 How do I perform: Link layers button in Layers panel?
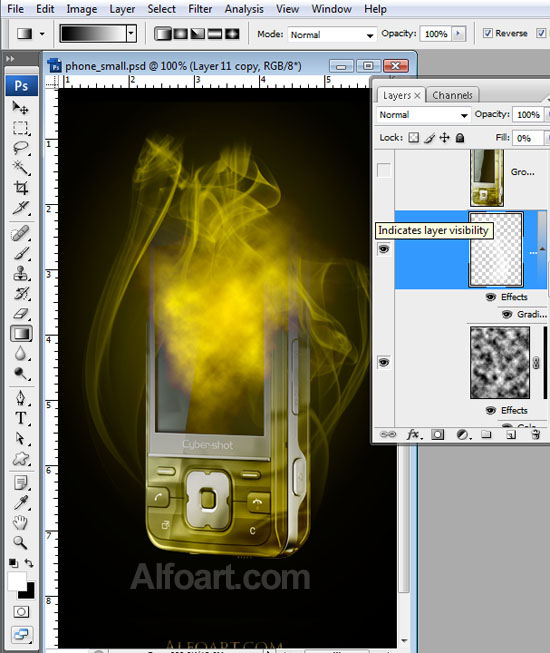pyautogui.click(x=388, y=434)
